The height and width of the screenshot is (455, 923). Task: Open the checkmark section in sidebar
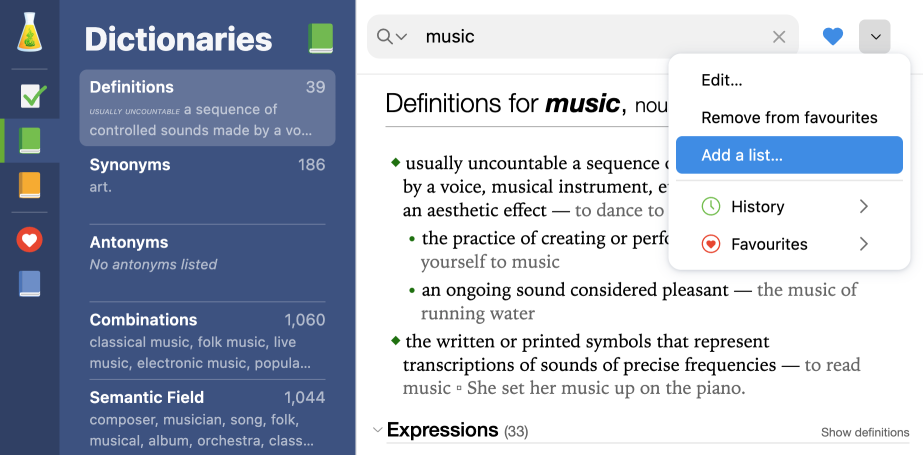click(31, 96)
